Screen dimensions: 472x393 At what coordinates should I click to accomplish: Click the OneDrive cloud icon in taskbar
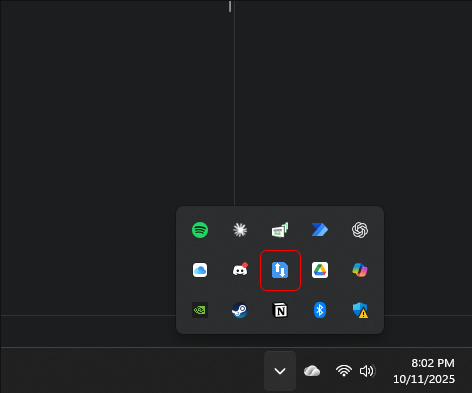[312, 371]
